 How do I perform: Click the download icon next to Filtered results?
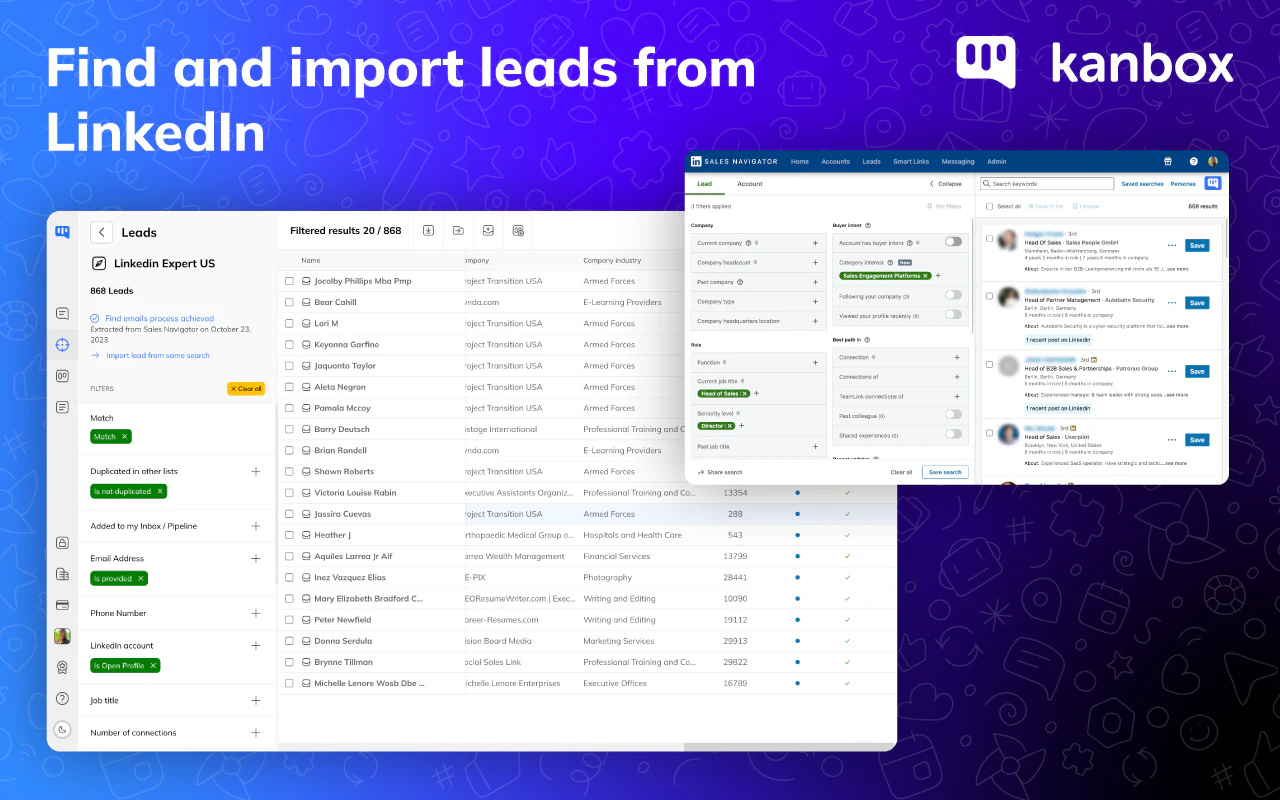(428, 231)
